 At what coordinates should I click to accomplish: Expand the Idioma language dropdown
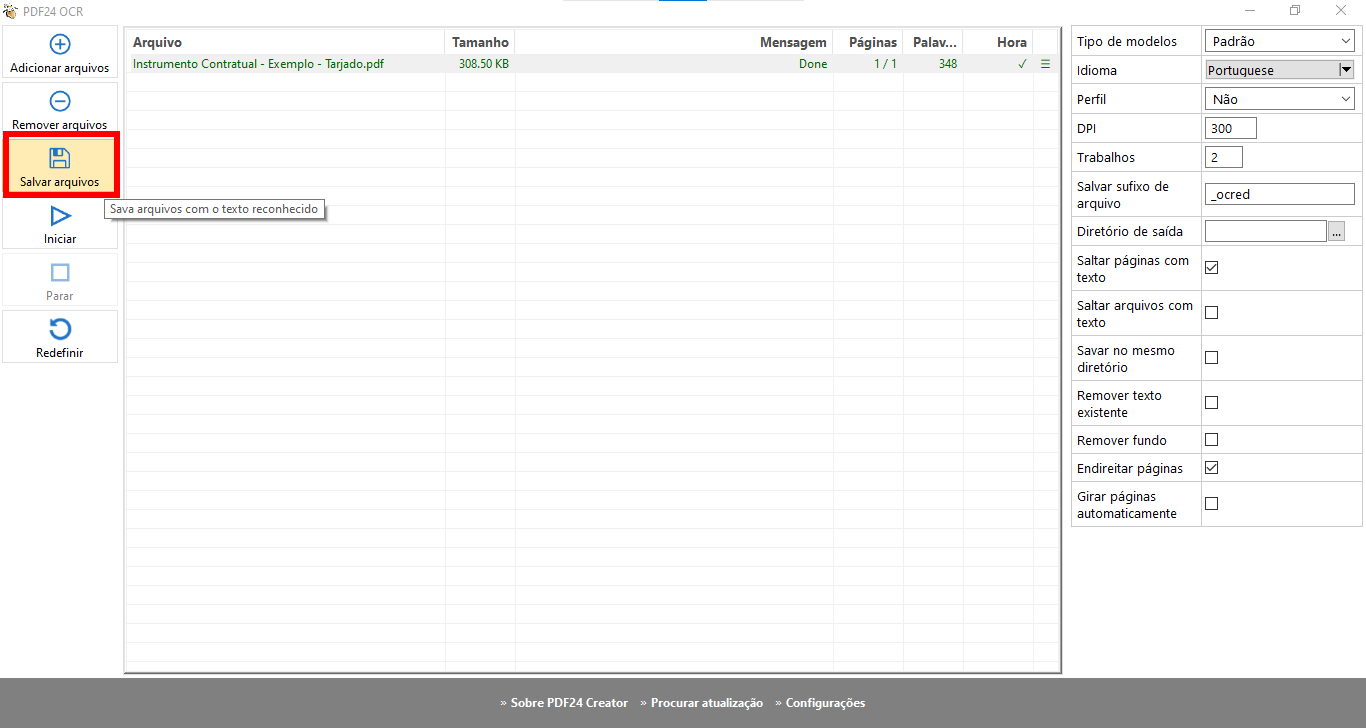[1346, 70]
